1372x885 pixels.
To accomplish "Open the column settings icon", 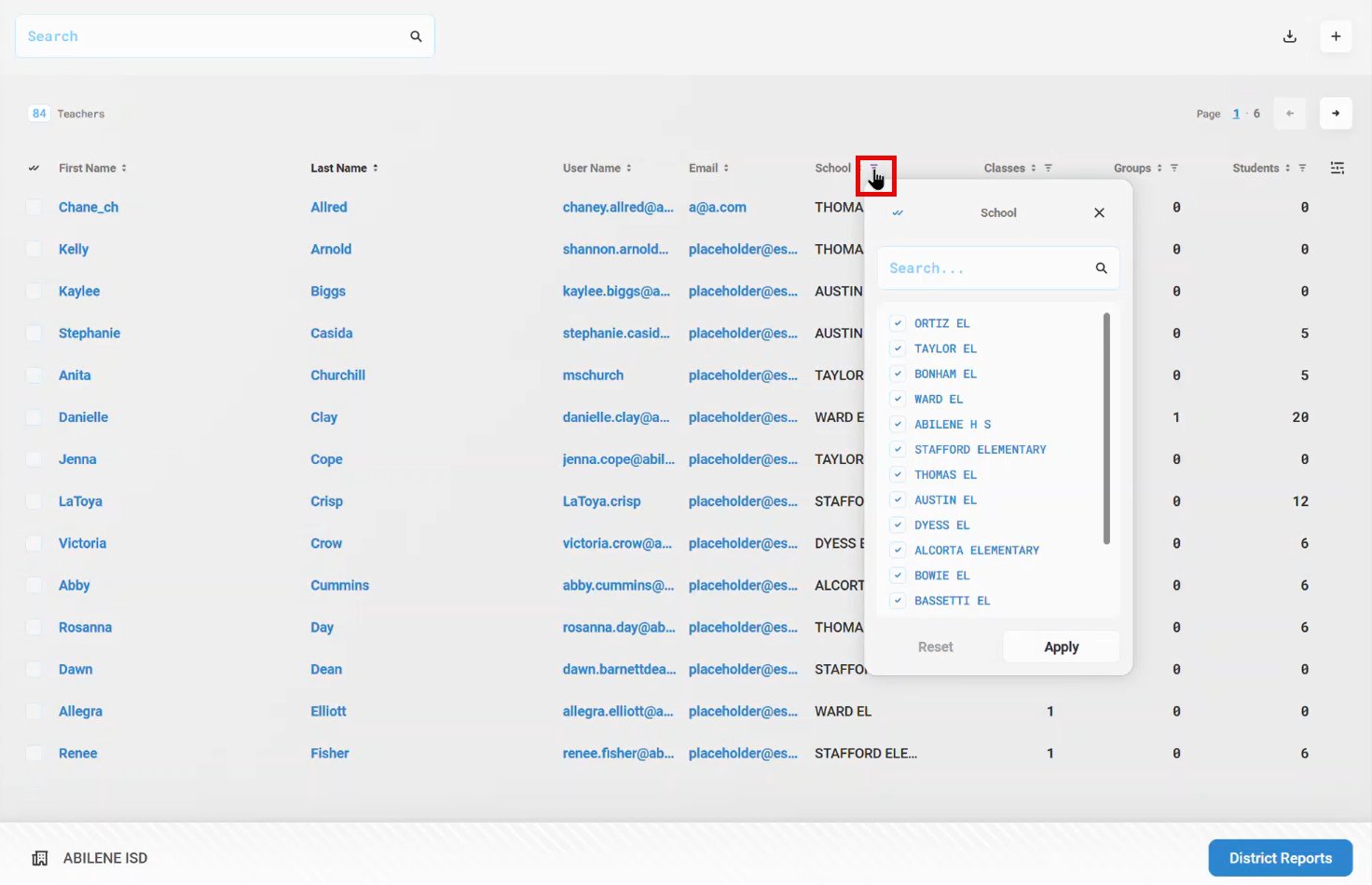I will [x=1338, y=168].
